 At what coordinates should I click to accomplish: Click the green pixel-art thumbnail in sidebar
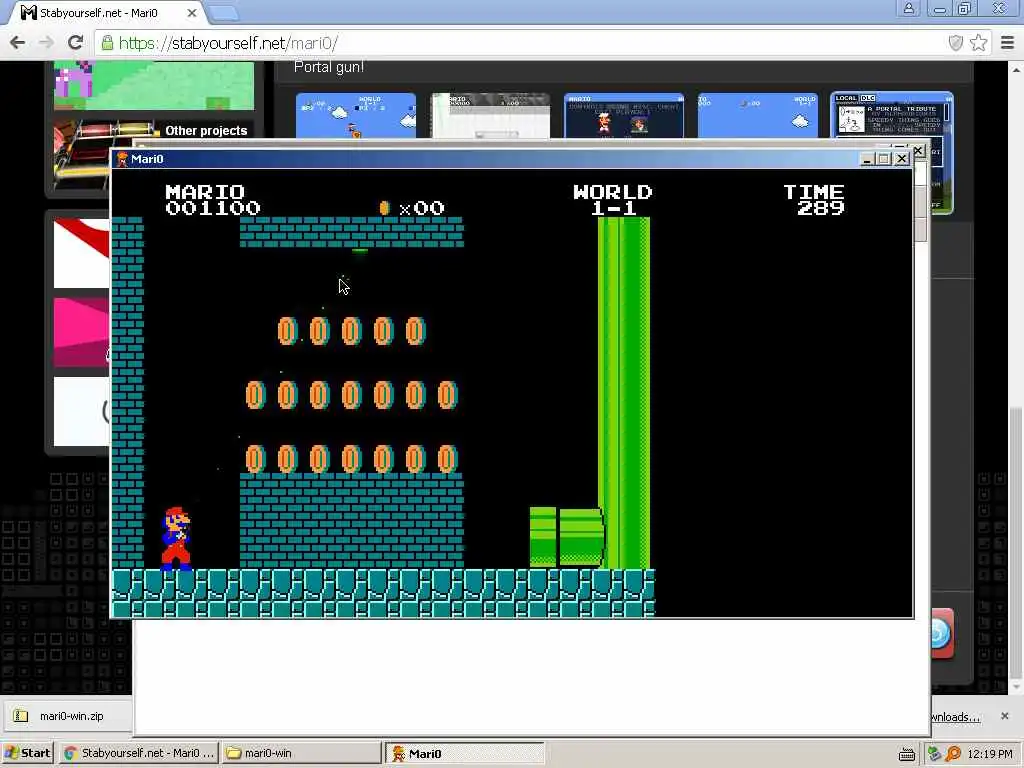coord(154,86)
